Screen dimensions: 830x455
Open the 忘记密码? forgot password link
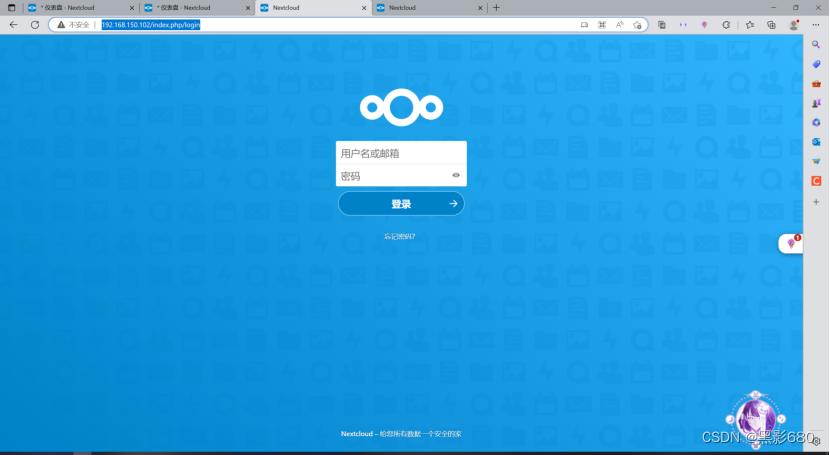coord(400,236)
